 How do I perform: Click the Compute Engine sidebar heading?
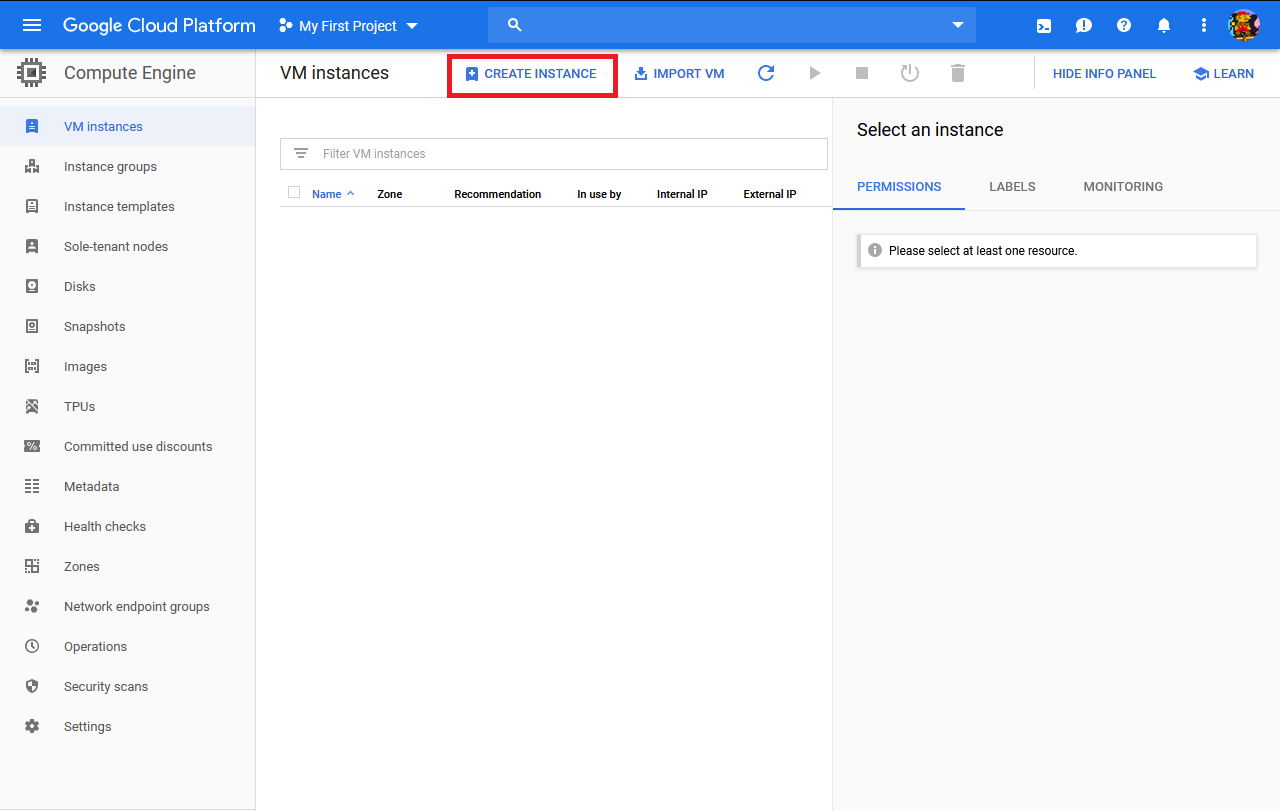pos(130,73)
